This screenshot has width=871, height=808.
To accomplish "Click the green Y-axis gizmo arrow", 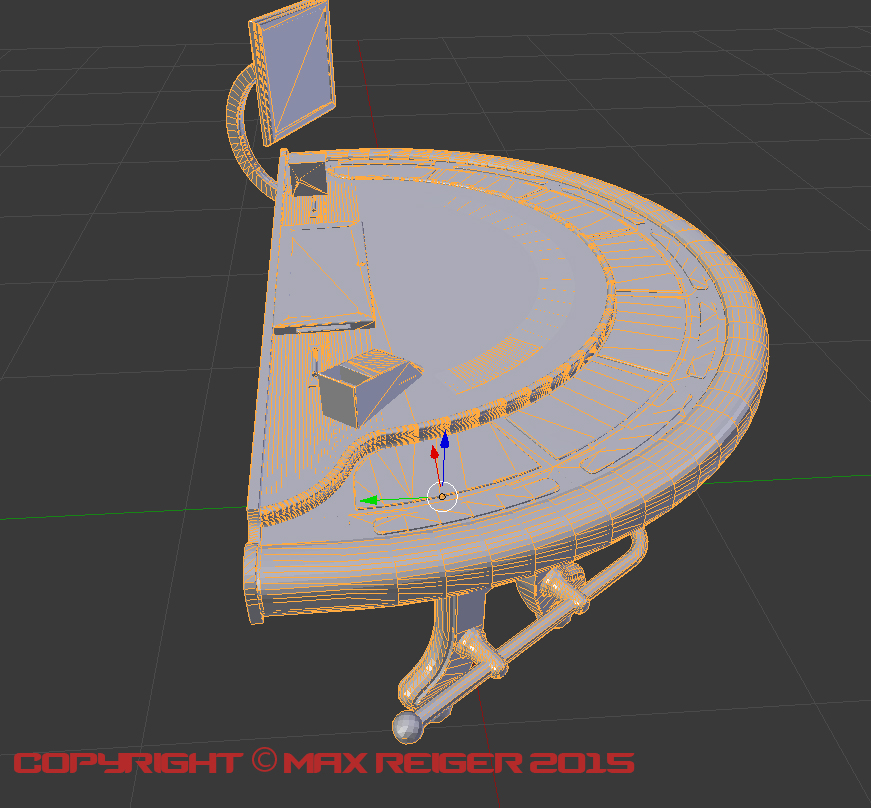I will coord(369,501).
